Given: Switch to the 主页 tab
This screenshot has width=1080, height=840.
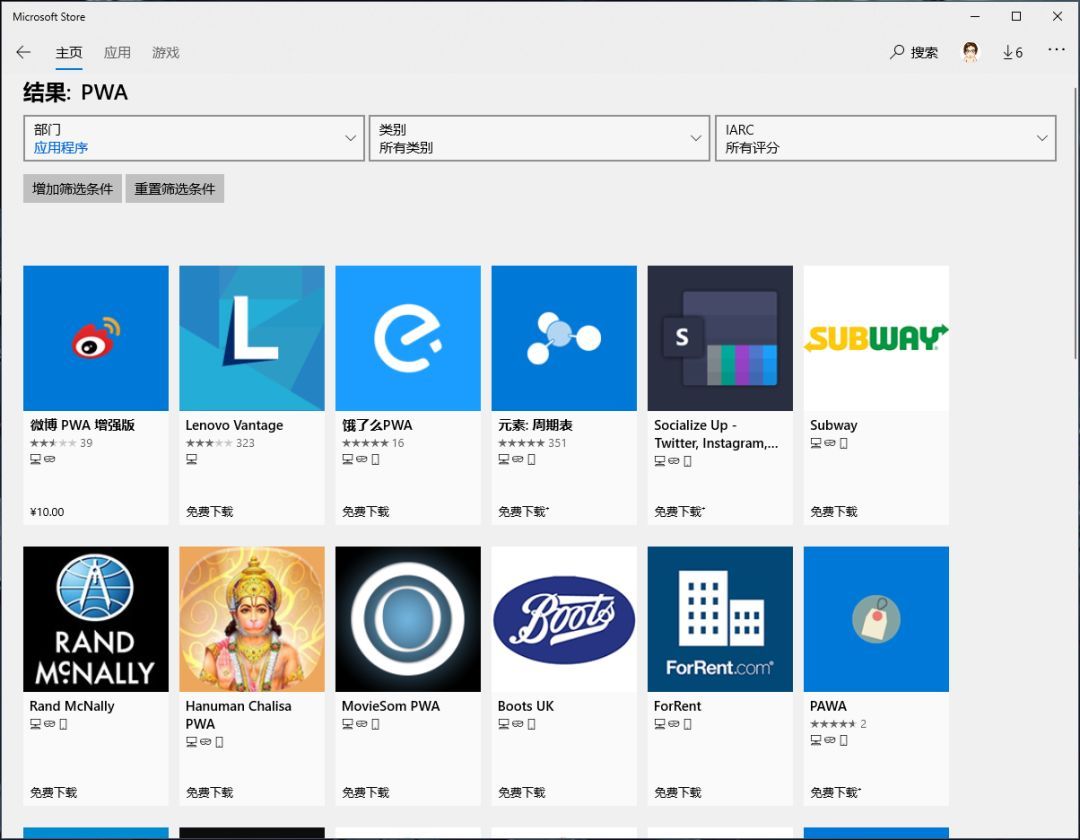Looking at the screenshot, I should (69, 52).
